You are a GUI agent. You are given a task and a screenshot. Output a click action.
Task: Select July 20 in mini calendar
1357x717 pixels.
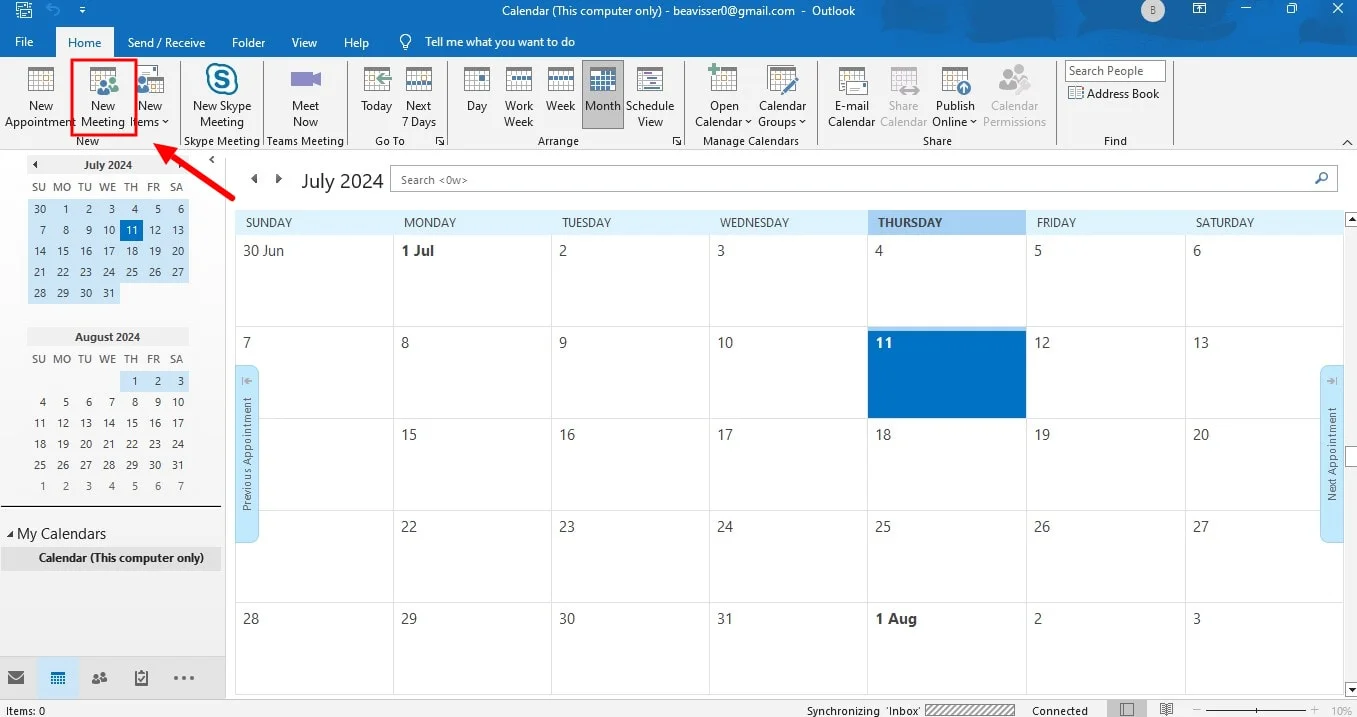point(178,251)
